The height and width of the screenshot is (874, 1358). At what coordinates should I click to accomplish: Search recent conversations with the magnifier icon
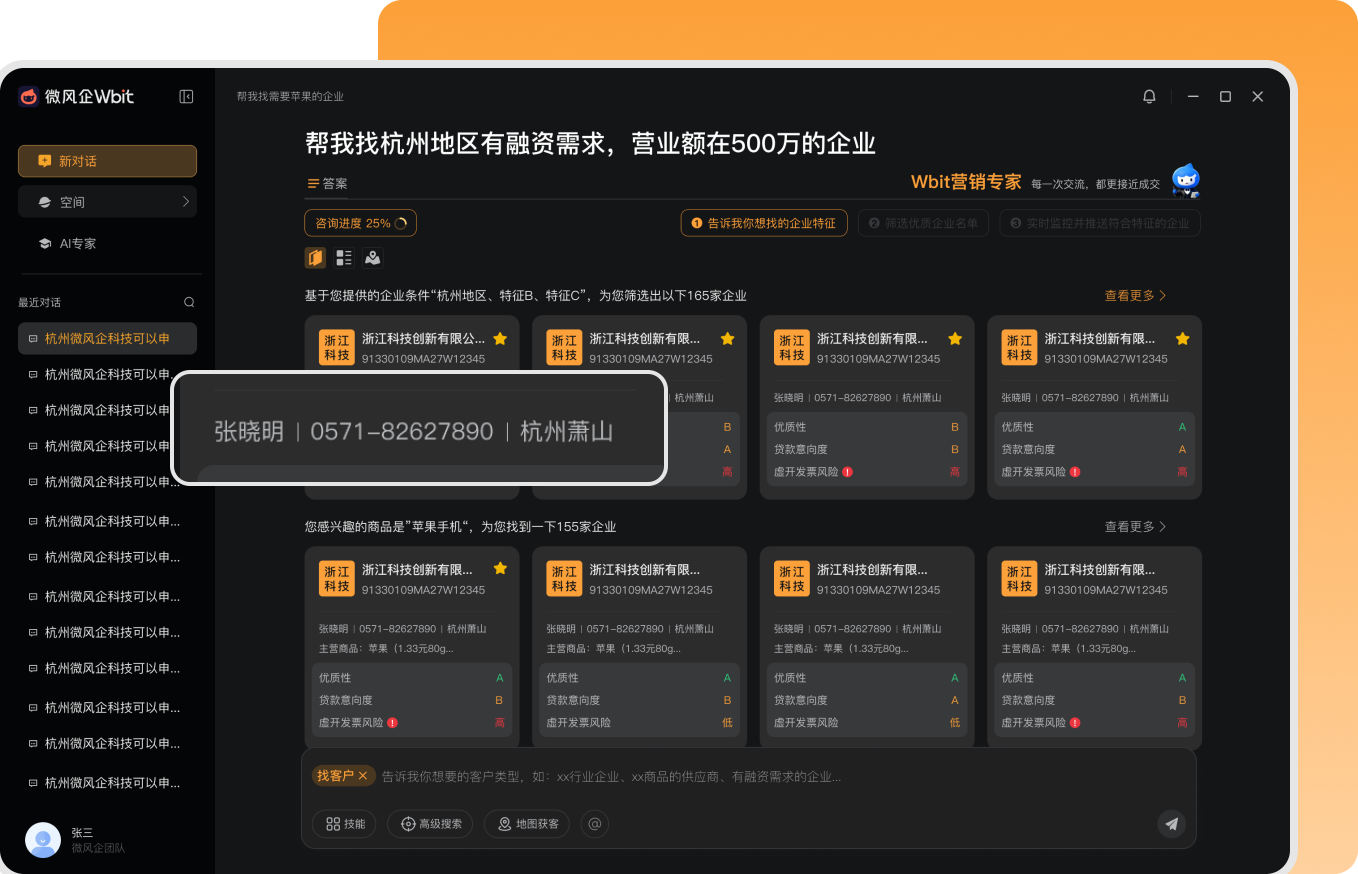[189, 302]
